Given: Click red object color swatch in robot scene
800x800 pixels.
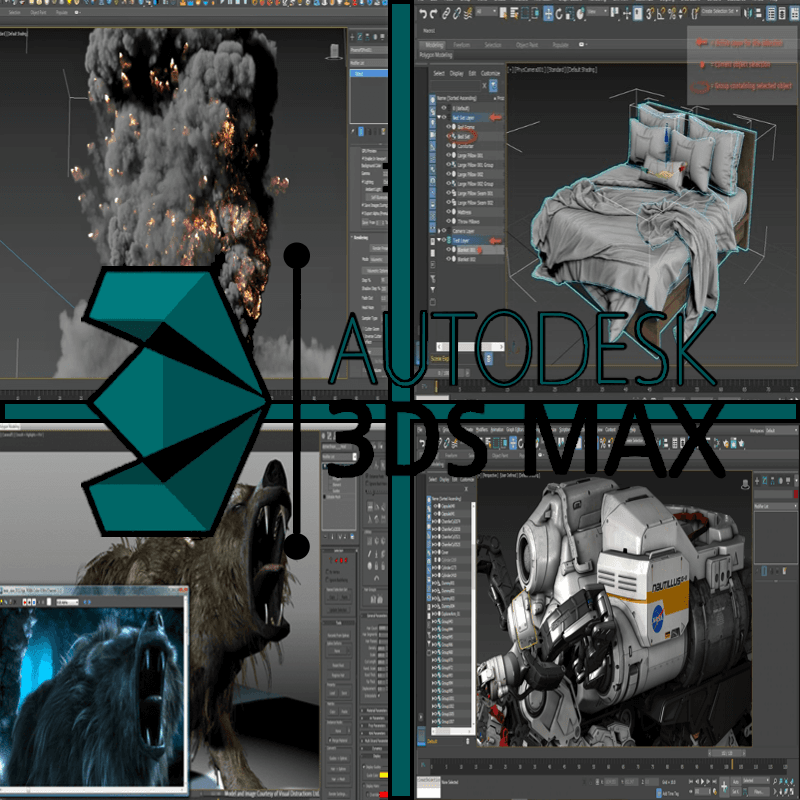Looking at the screenshot, I should 796,494.
